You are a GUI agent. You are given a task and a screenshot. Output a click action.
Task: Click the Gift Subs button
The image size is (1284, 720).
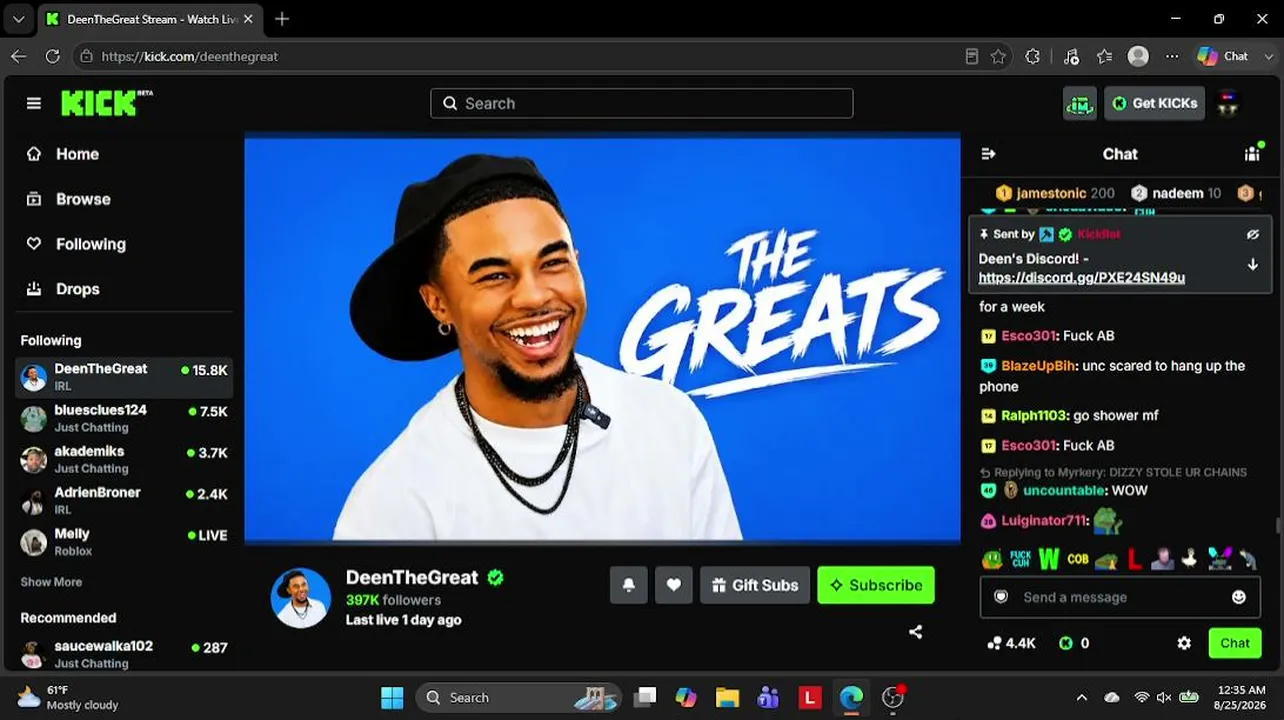(755, 585)
